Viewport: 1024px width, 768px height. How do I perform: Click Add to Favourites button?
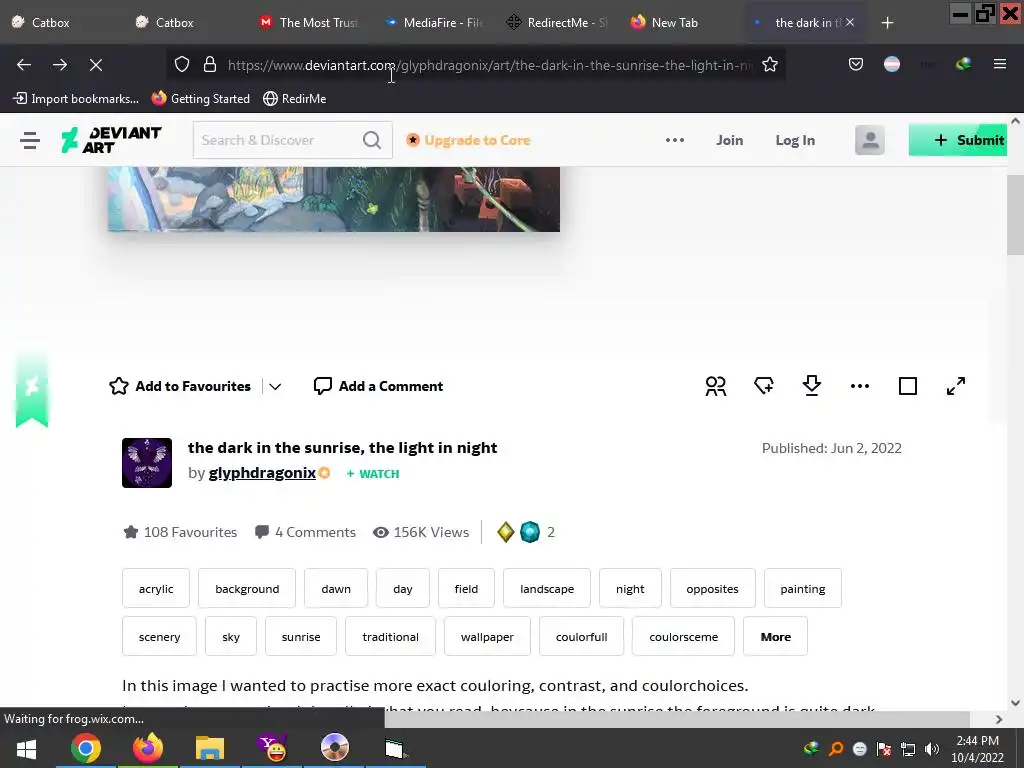180,386
